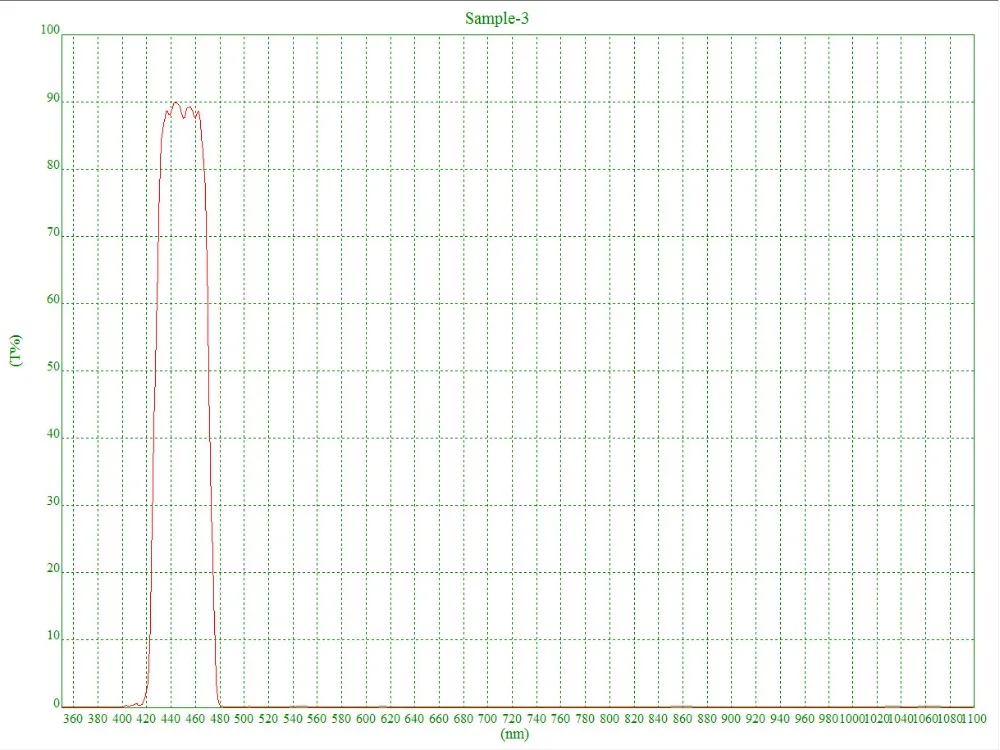Click the 500 nm wavelength label

click(244, 719)
